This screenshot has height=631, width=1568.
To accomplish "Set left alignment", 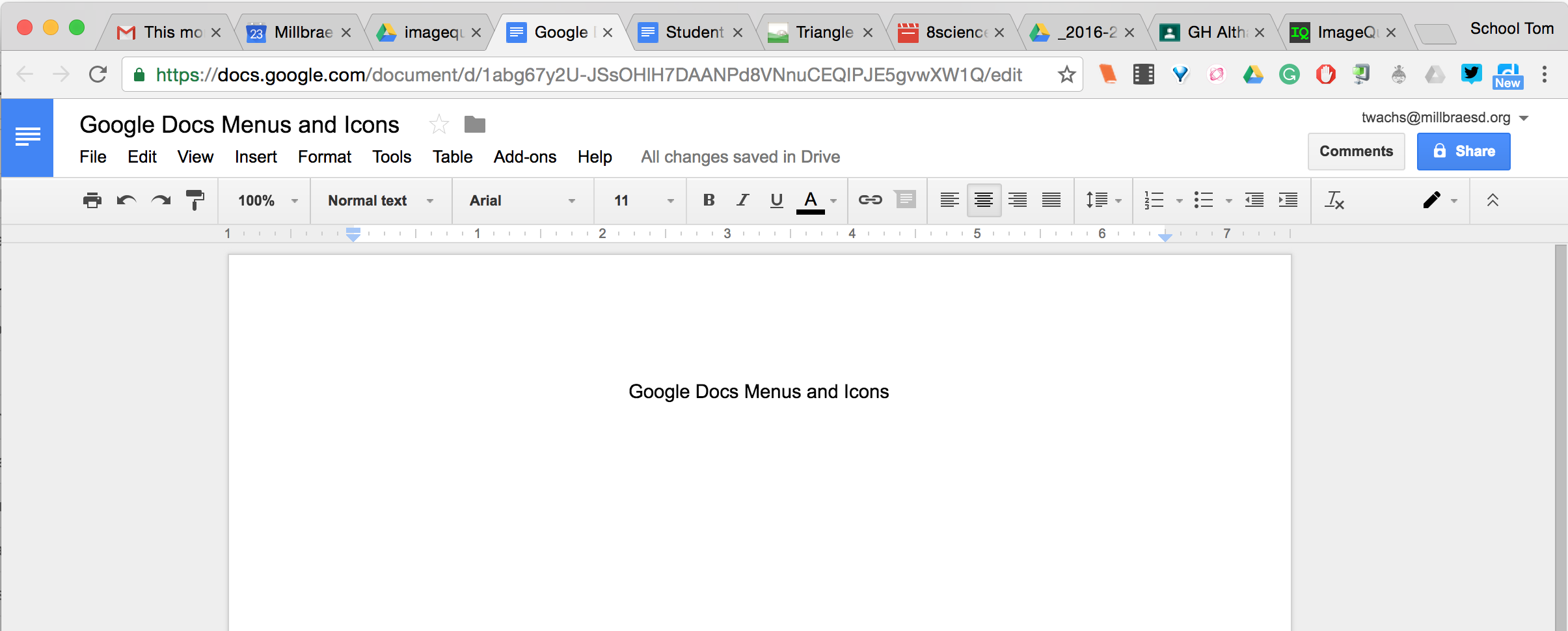I will click(950, 200).
